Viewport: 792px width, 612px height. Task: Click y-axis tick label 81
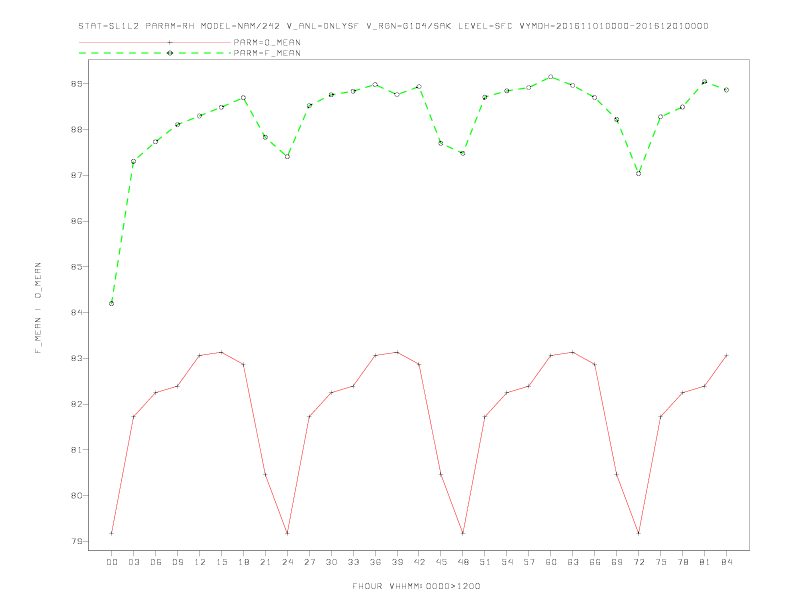76,450
